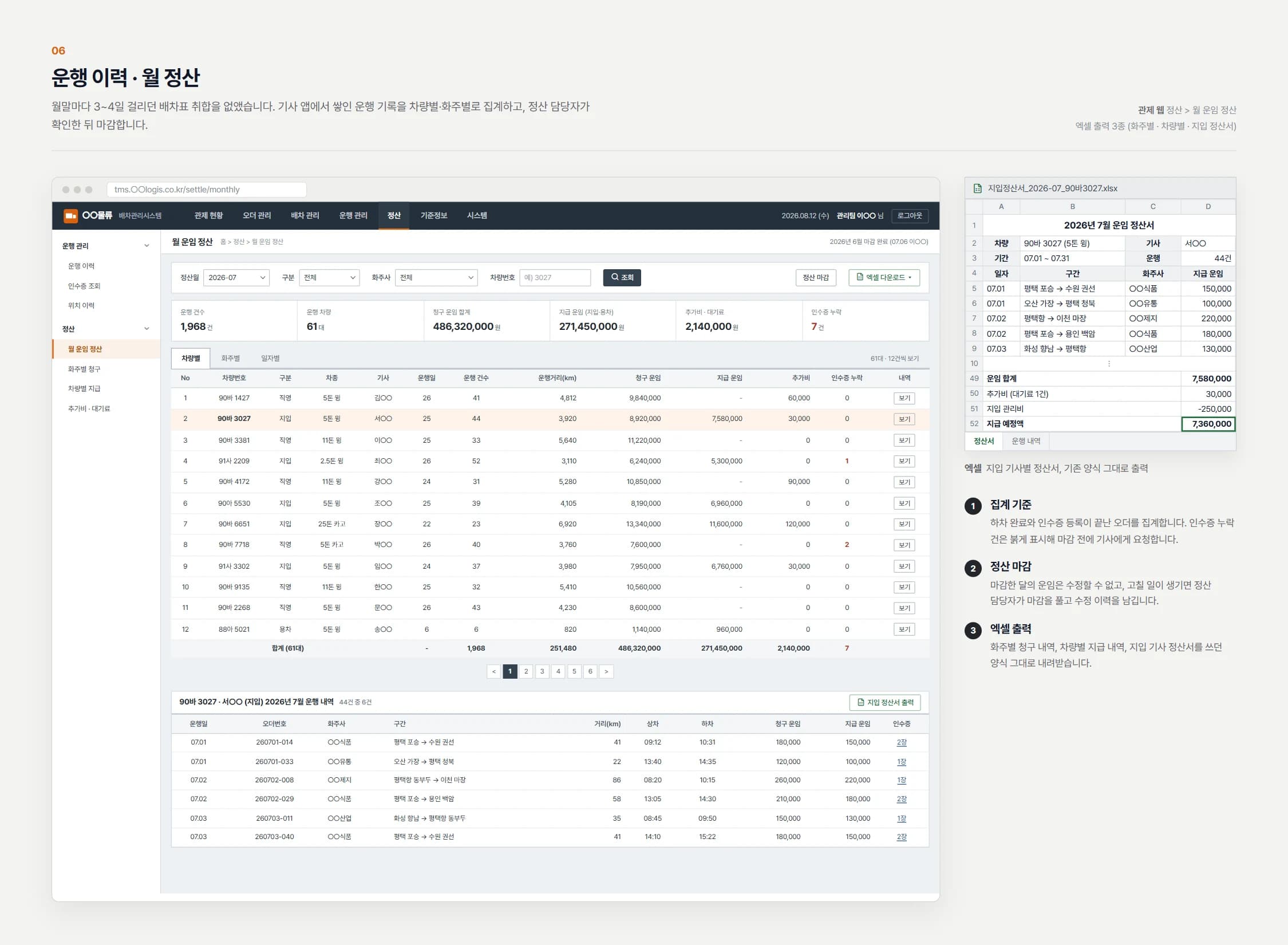Switch to the 화주별 tab
This screenshot has height=945, width=1288.
pyautogui.click(x=231, y=359)
